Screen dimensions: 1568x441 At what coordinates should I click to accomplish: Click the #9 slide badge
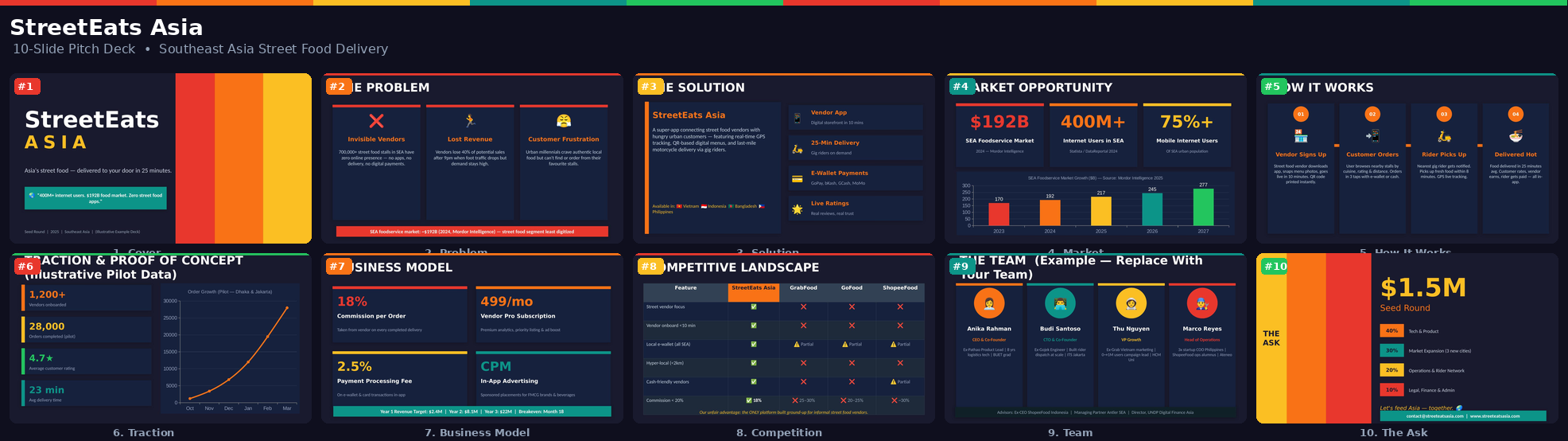pos(962,267)
